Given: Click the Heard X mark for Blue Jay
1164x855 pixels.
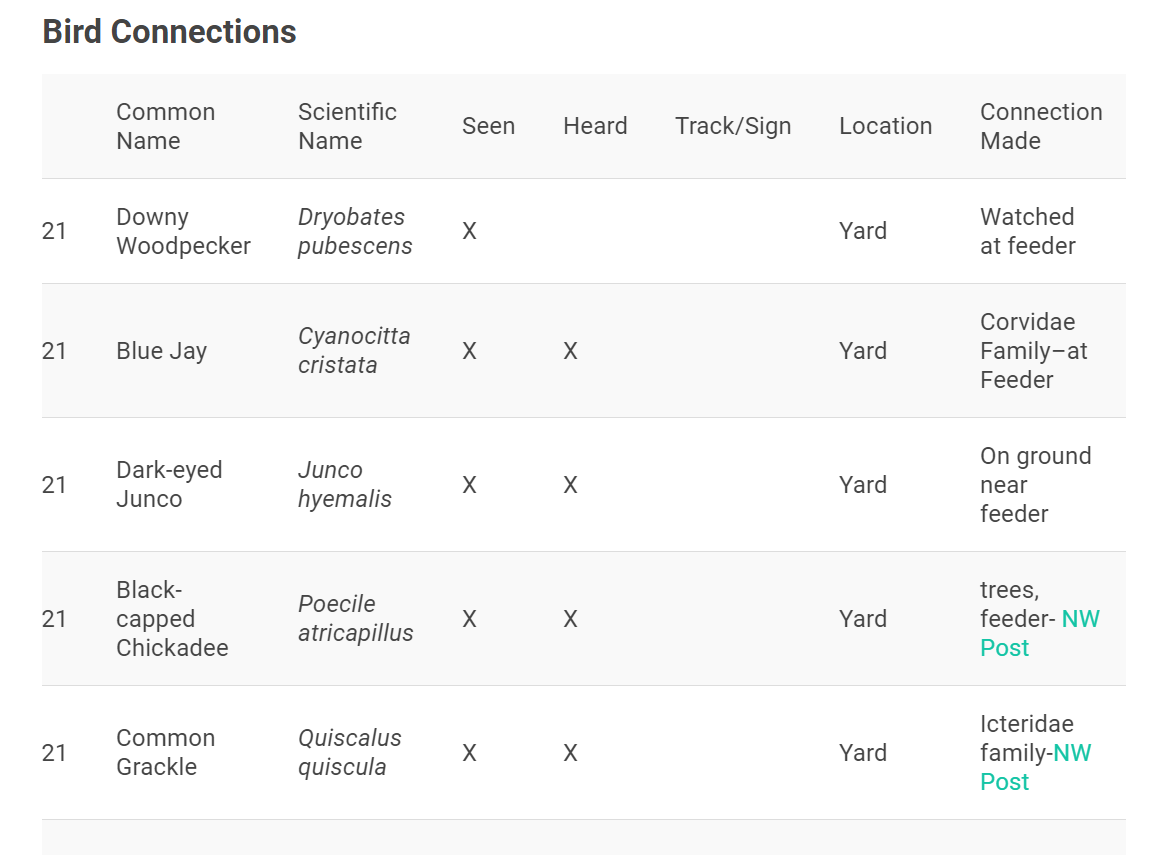Looking at the screenshot, I should point(570,352).
